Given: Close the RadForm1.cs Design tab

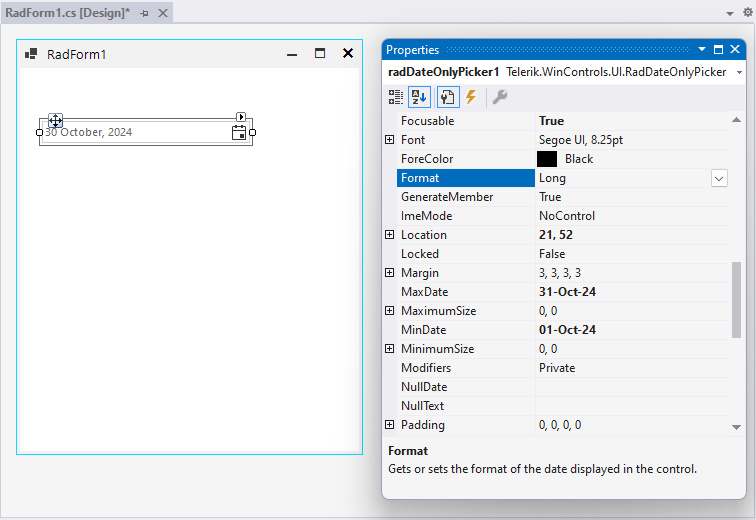Looking at the screenshot, I should click(x=163, y=13).
